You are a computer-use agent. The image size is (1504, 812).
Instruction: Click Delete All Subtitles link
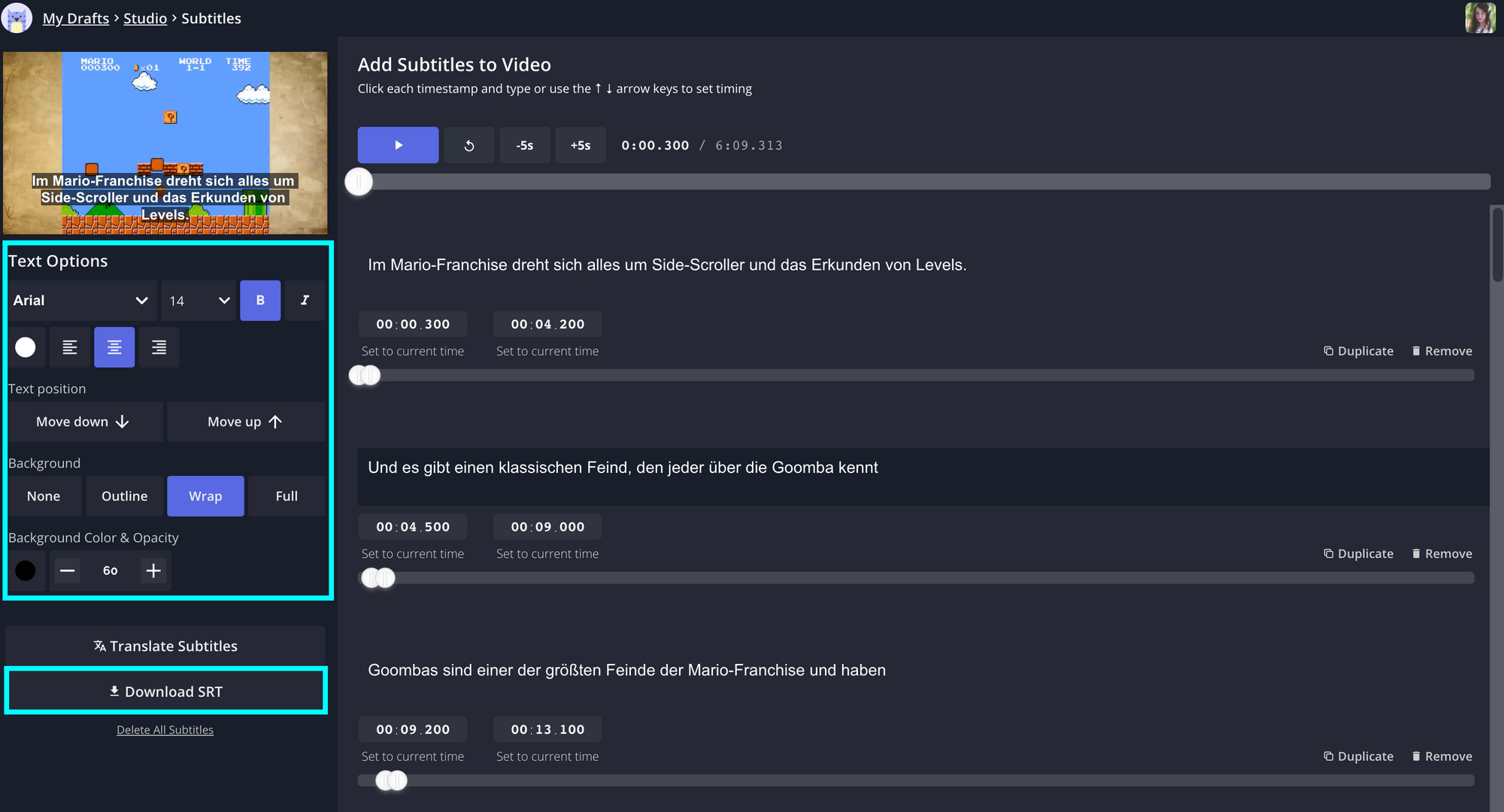[165, 730]
